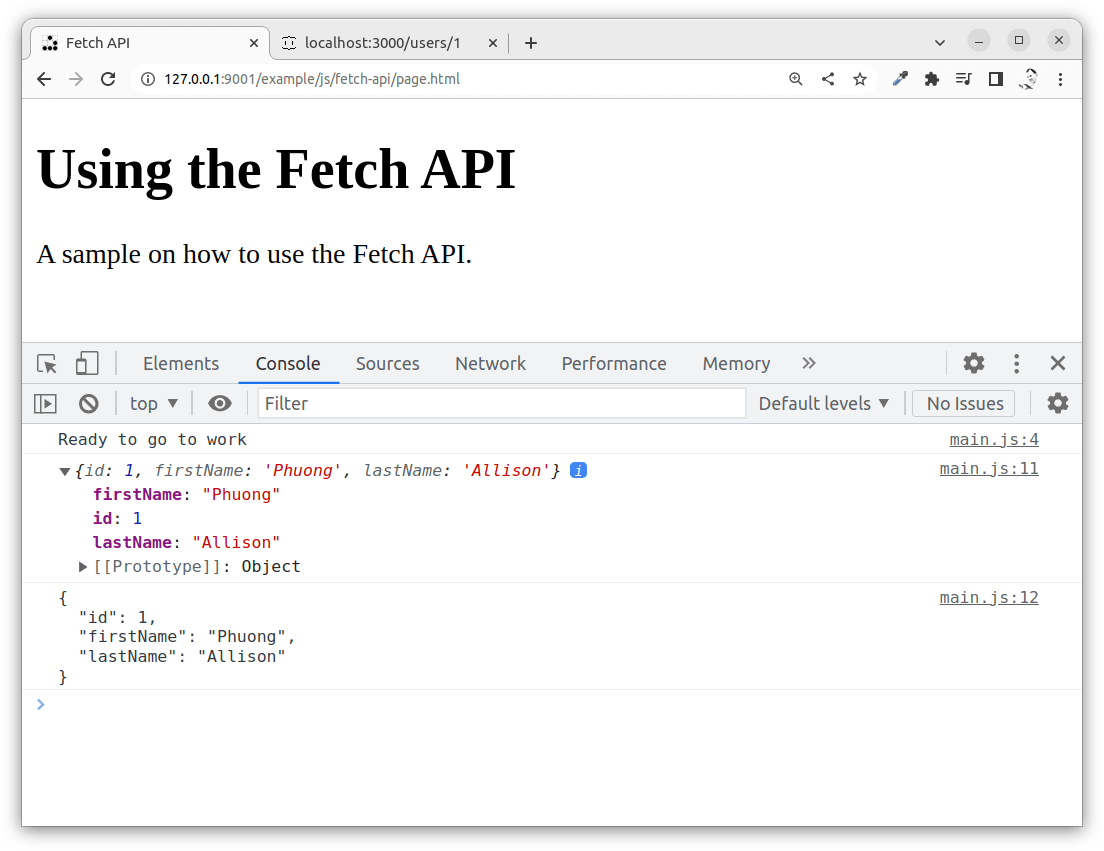Open the top frame context dropdown

tap(153, 403)
